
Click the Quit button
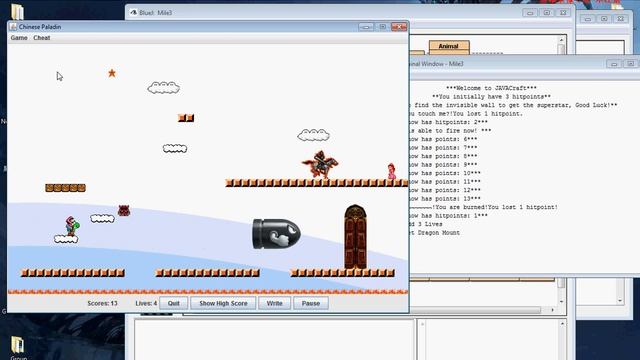(x=173, y=303)
